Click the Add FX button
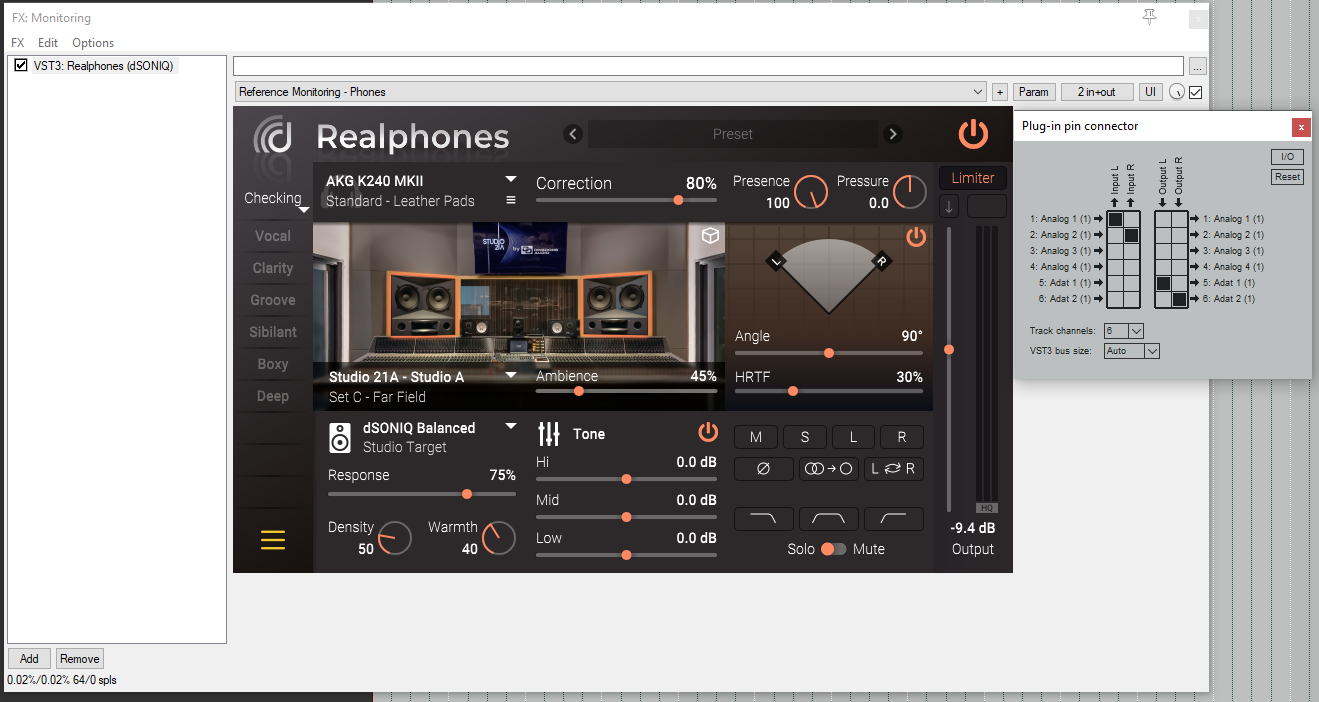The image size is (1319, 702). point(29,658)
